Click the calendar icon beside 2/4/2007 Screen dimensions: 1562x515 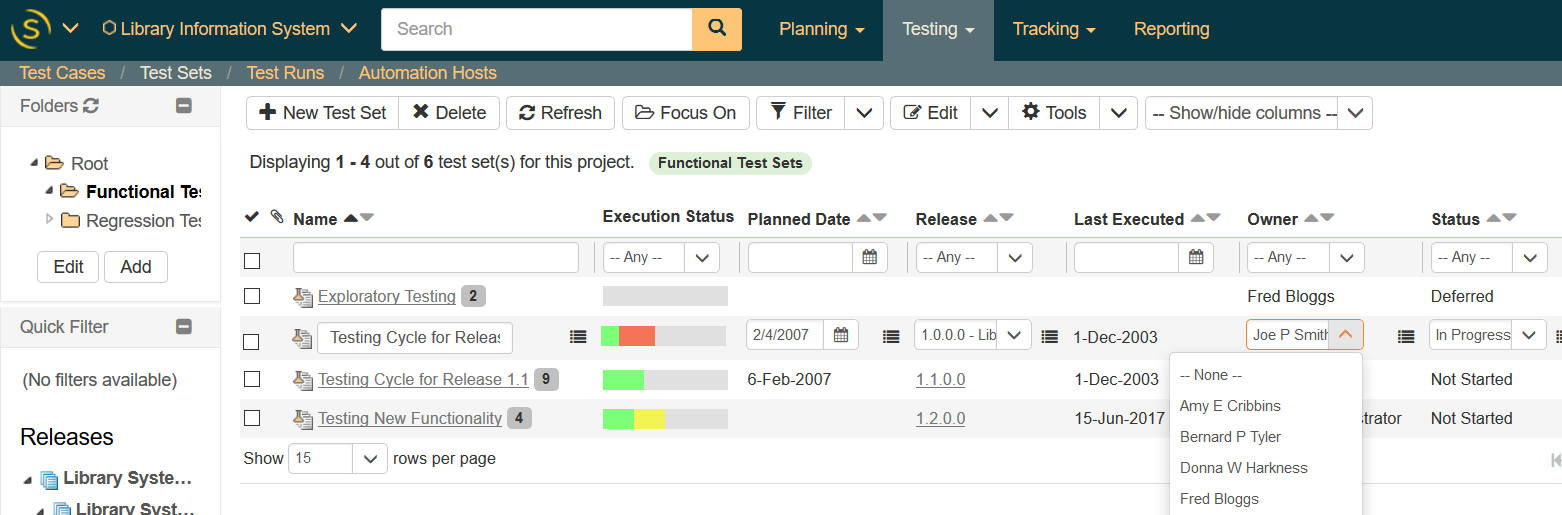tap(841, 335)
